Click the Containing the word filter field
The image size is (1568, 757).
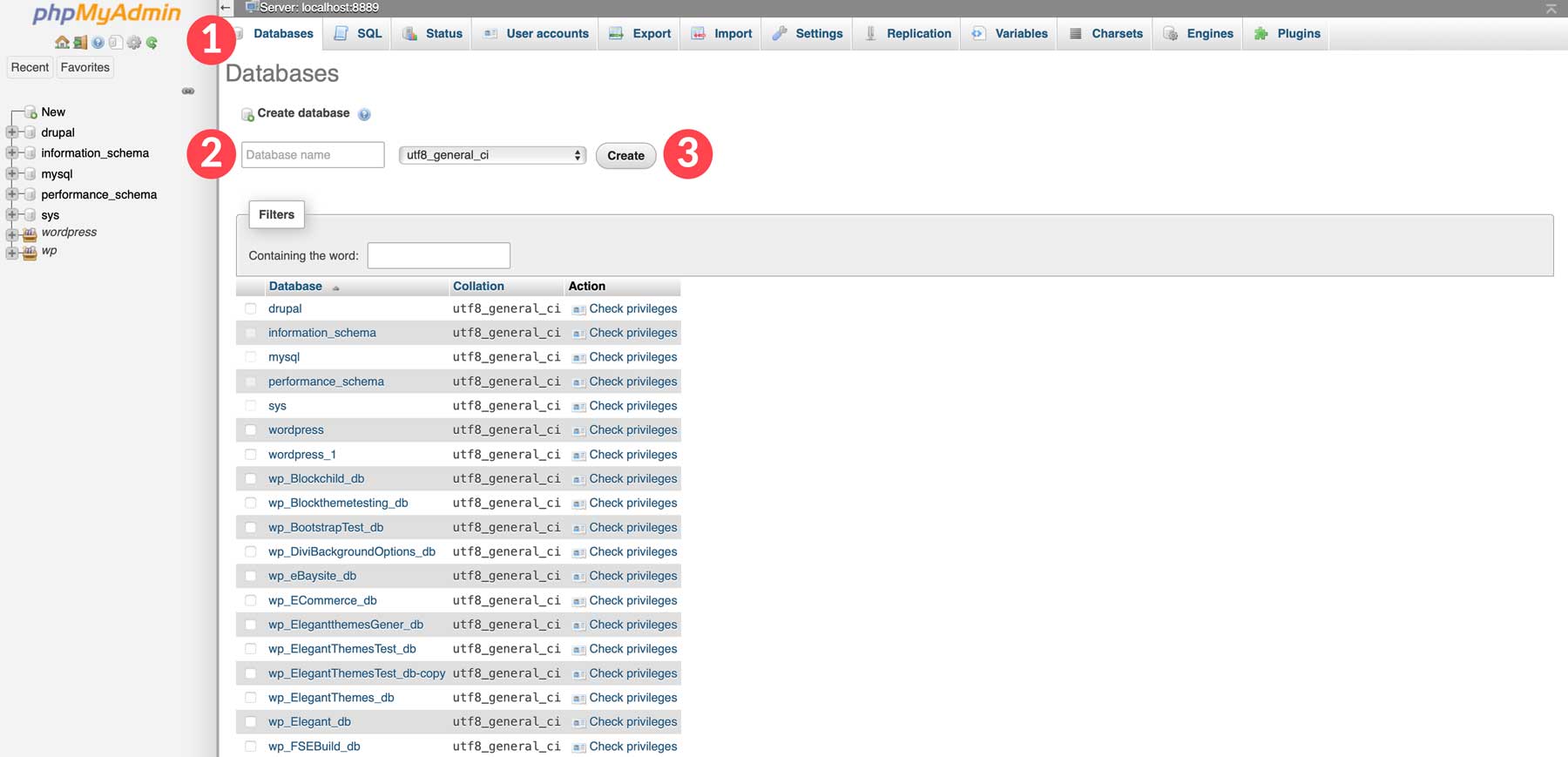click(x=438, y=255)
